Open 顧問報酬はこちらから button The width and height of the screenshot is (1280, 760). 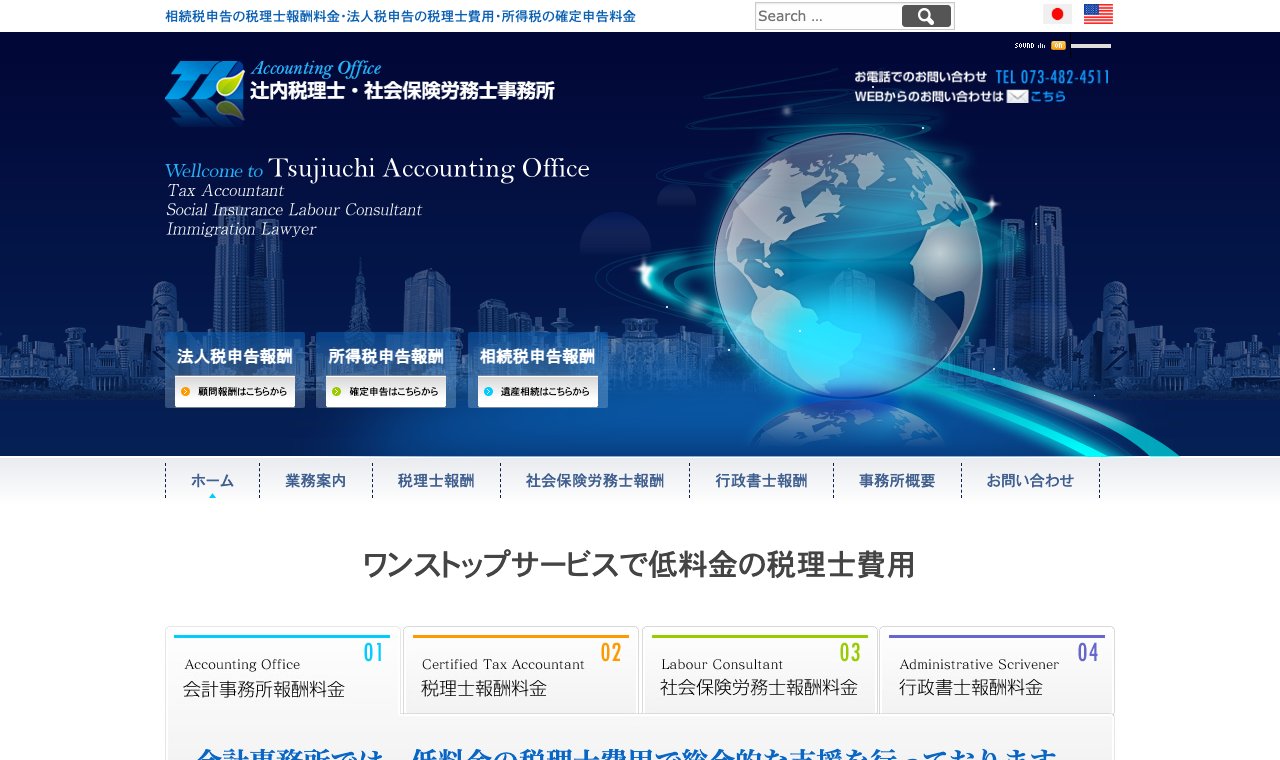point(235,391)
